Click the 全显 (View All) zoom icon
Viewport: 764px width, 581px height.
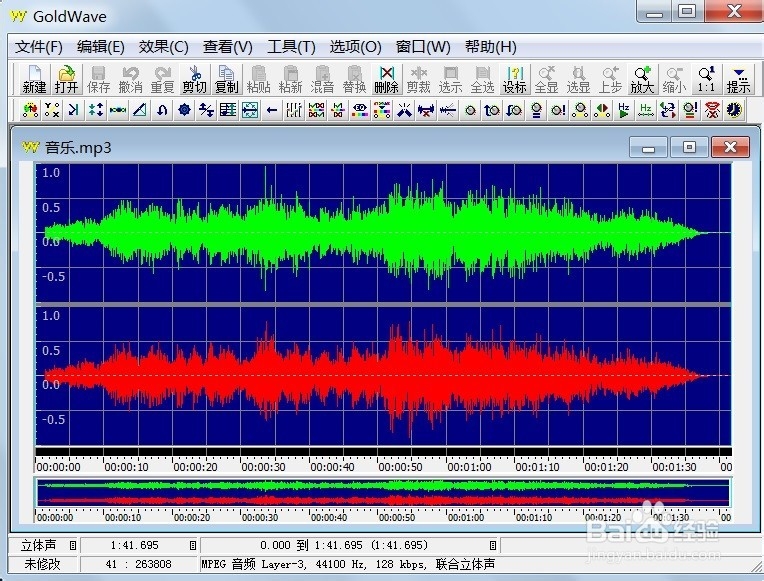[546, 79]
